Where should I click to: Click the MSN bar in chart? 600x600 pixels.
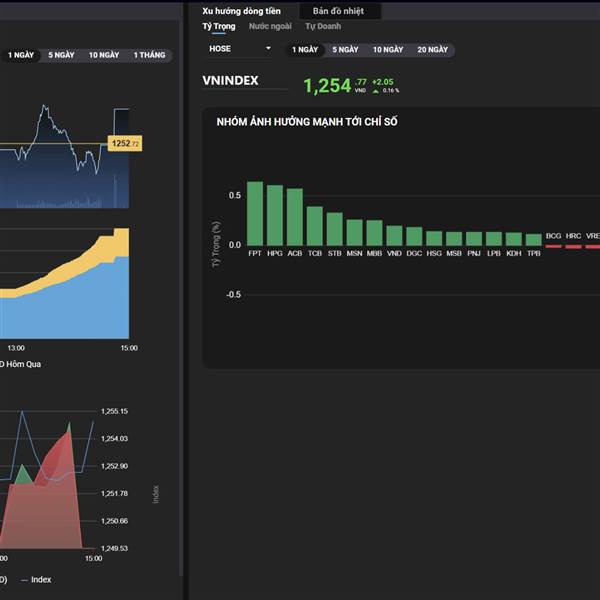(x=354, y=232)
